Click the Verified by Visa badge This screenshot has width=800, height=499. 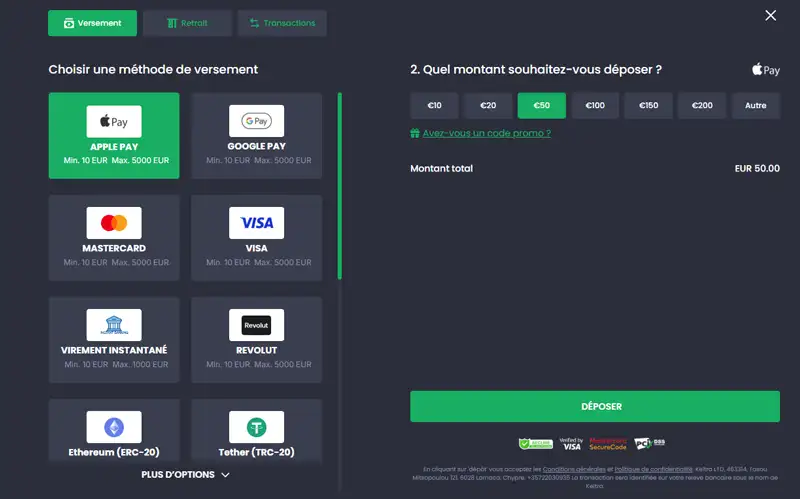pyautogui.click(x=571, y=444)
